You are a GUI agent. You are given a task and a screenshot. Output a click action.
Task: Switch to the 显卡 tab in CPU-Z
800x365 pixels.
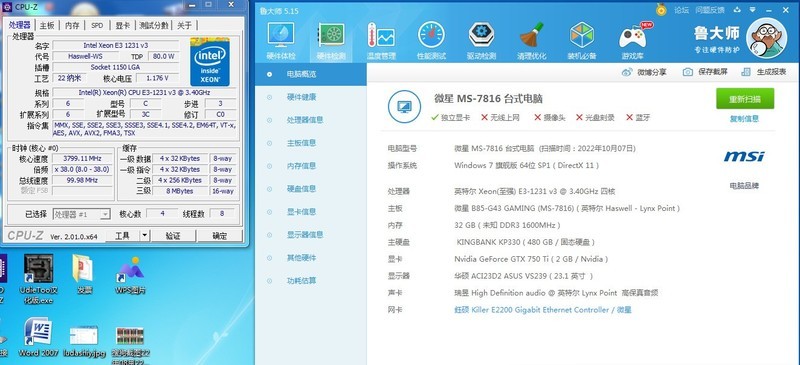tap(122, 25)
